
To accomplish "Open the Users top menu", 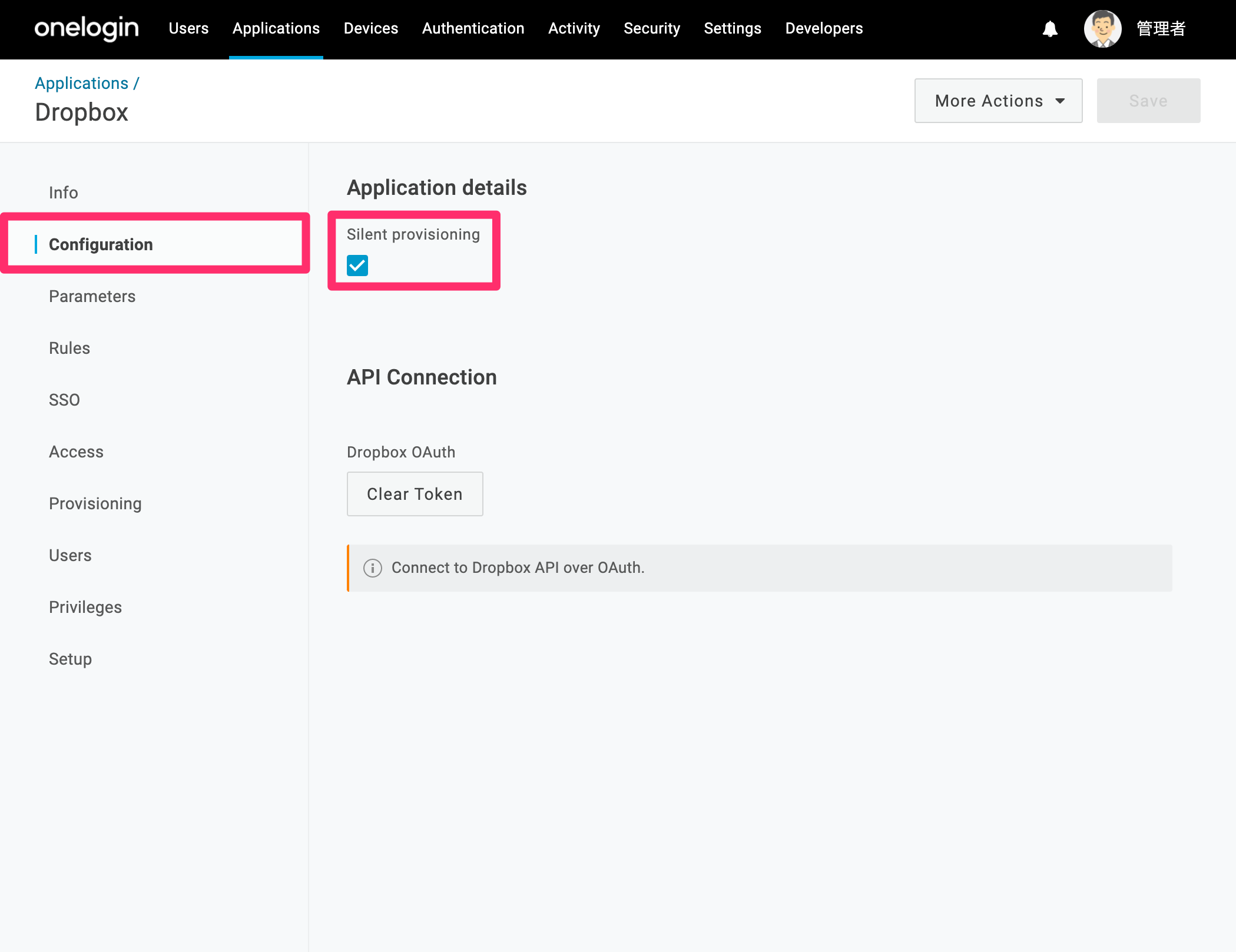I will [x=188, y=28].
